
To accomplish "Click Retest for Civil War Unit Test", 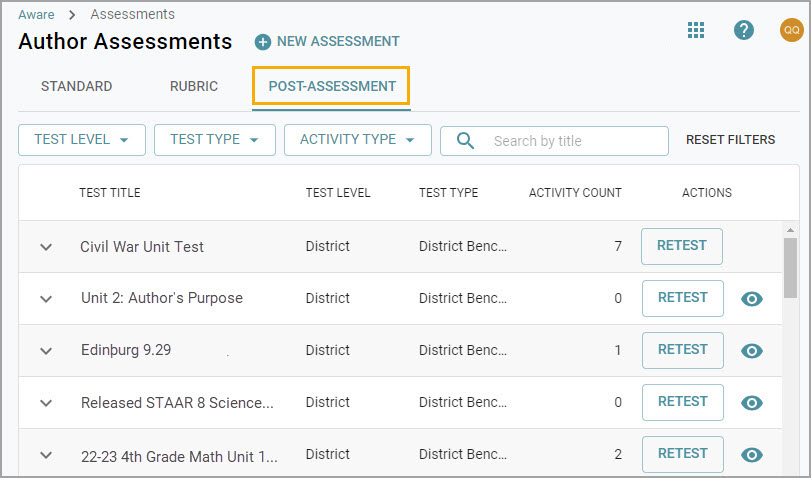I will [x=682, y=246].
